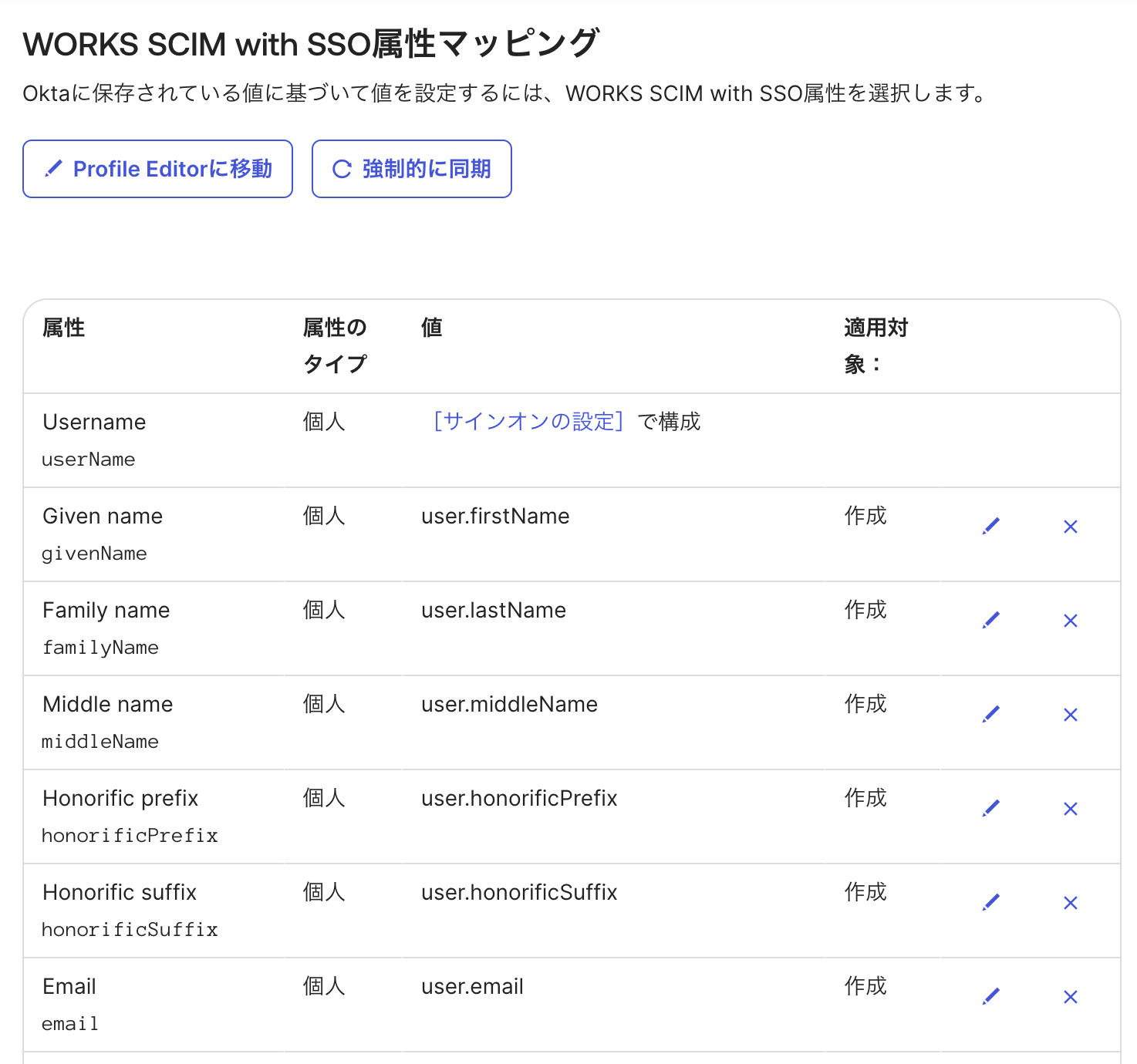Remove the Honorific prefix mapping
Screen dimensions: 1137x1064
point(1071,809)
